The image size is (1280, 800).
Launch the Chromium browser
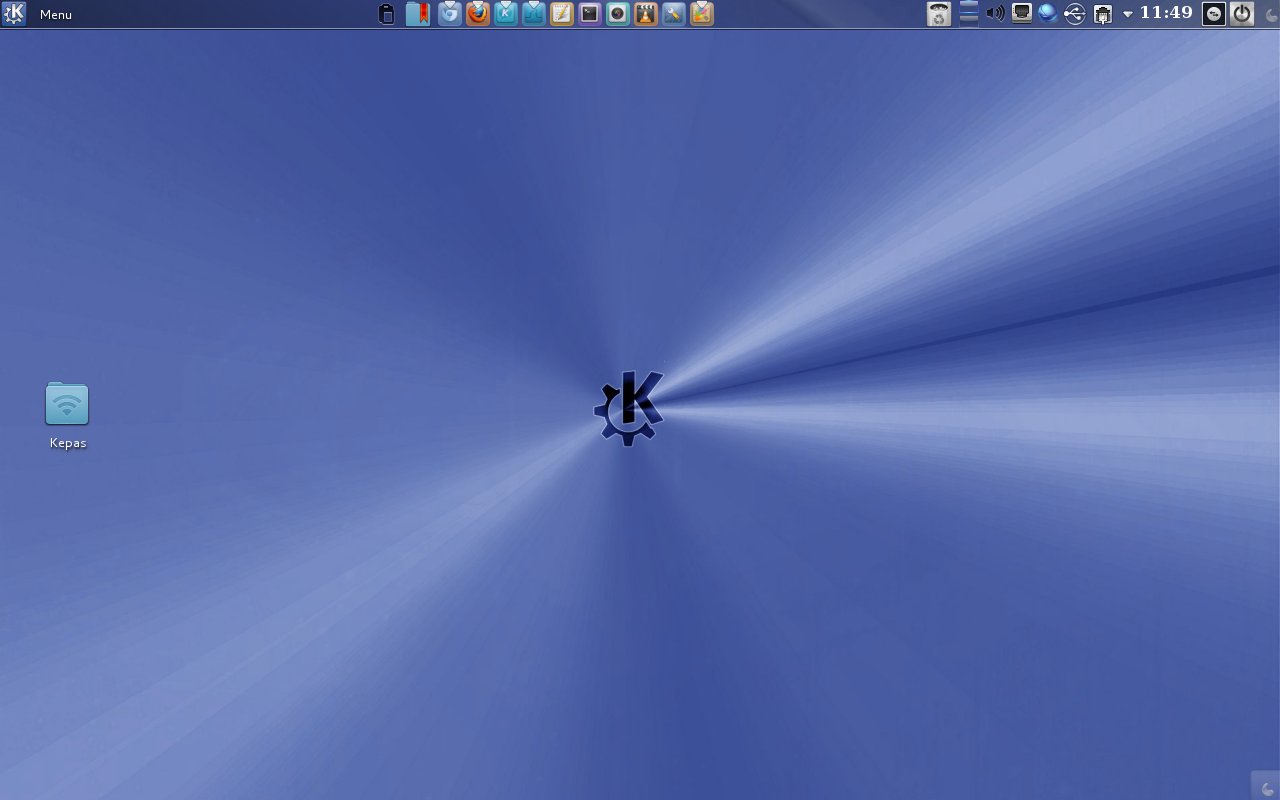pos(450,14)
